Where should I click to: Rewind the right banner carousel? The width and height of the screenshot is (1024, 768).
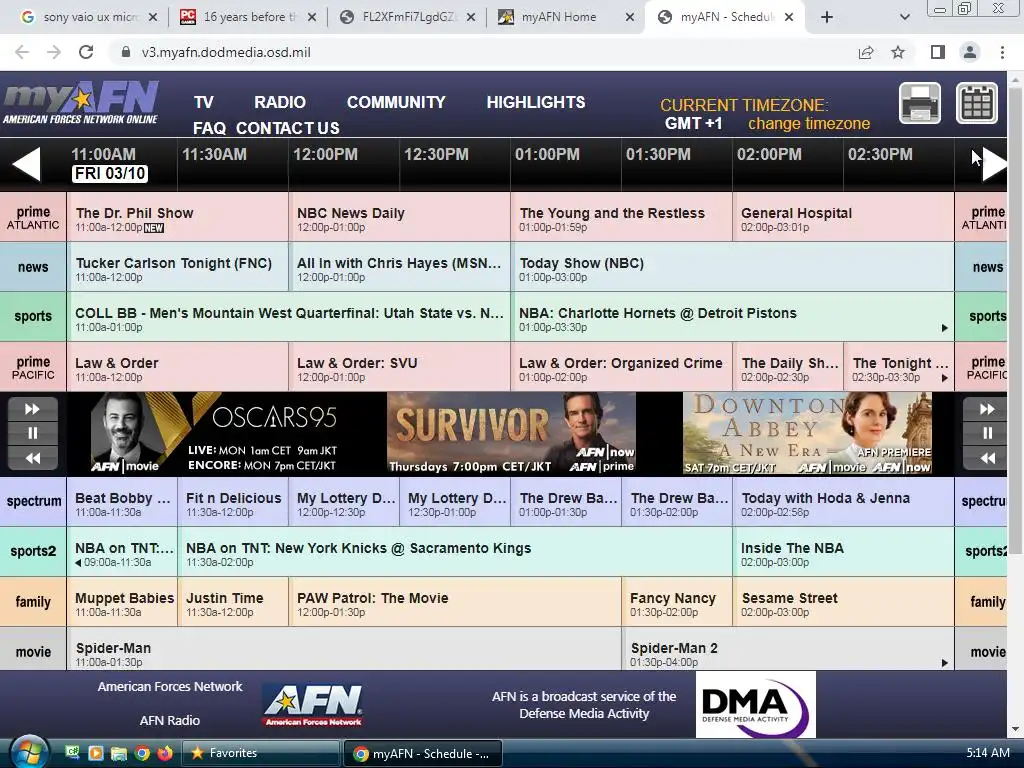pos(987,458)
